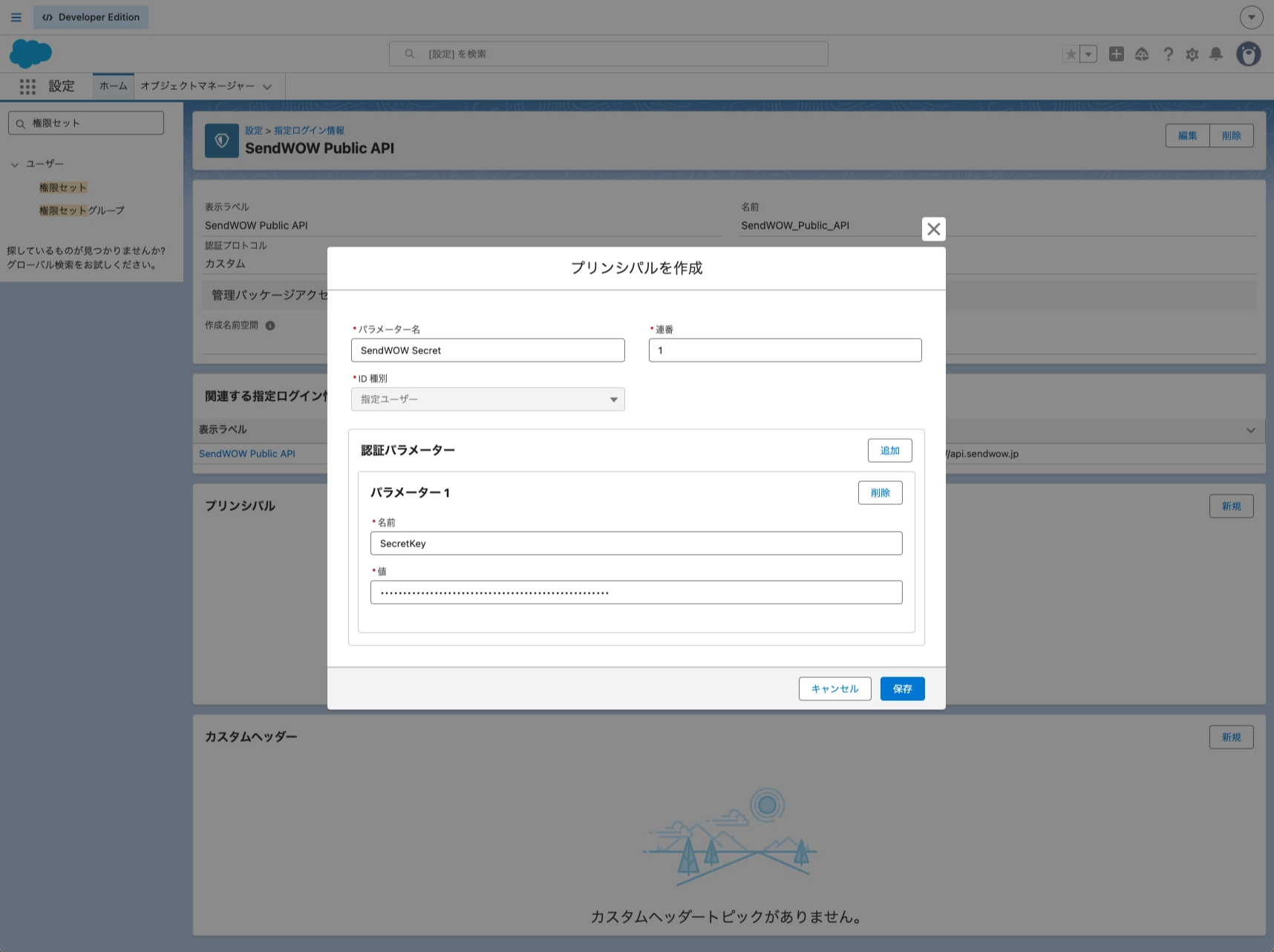
Task: Open the App Launcher dots grid
Action: click(x=28, y=87)
